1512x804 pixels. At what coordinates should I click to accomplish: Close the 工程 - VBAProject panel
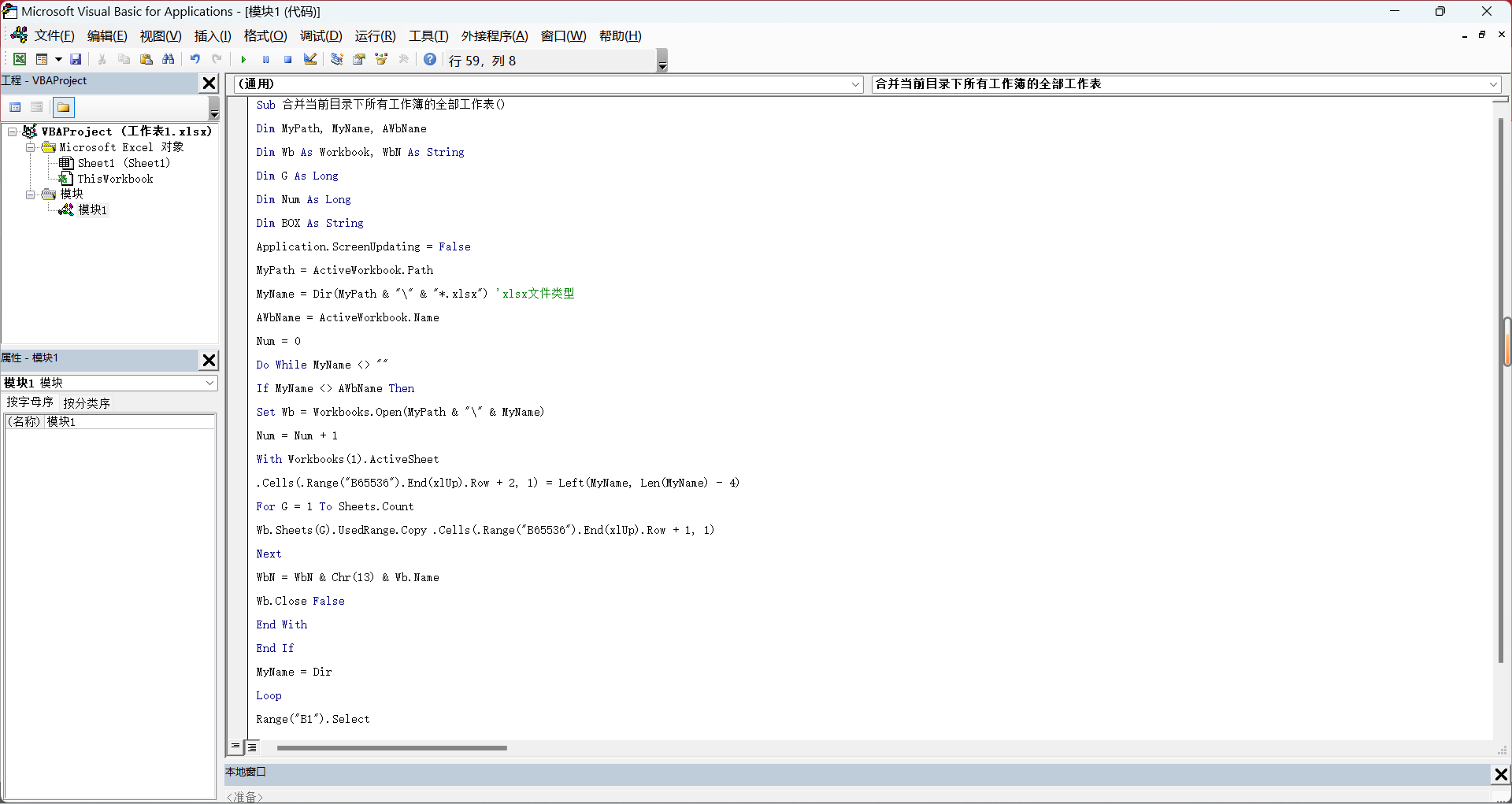[x=209, y=83]
